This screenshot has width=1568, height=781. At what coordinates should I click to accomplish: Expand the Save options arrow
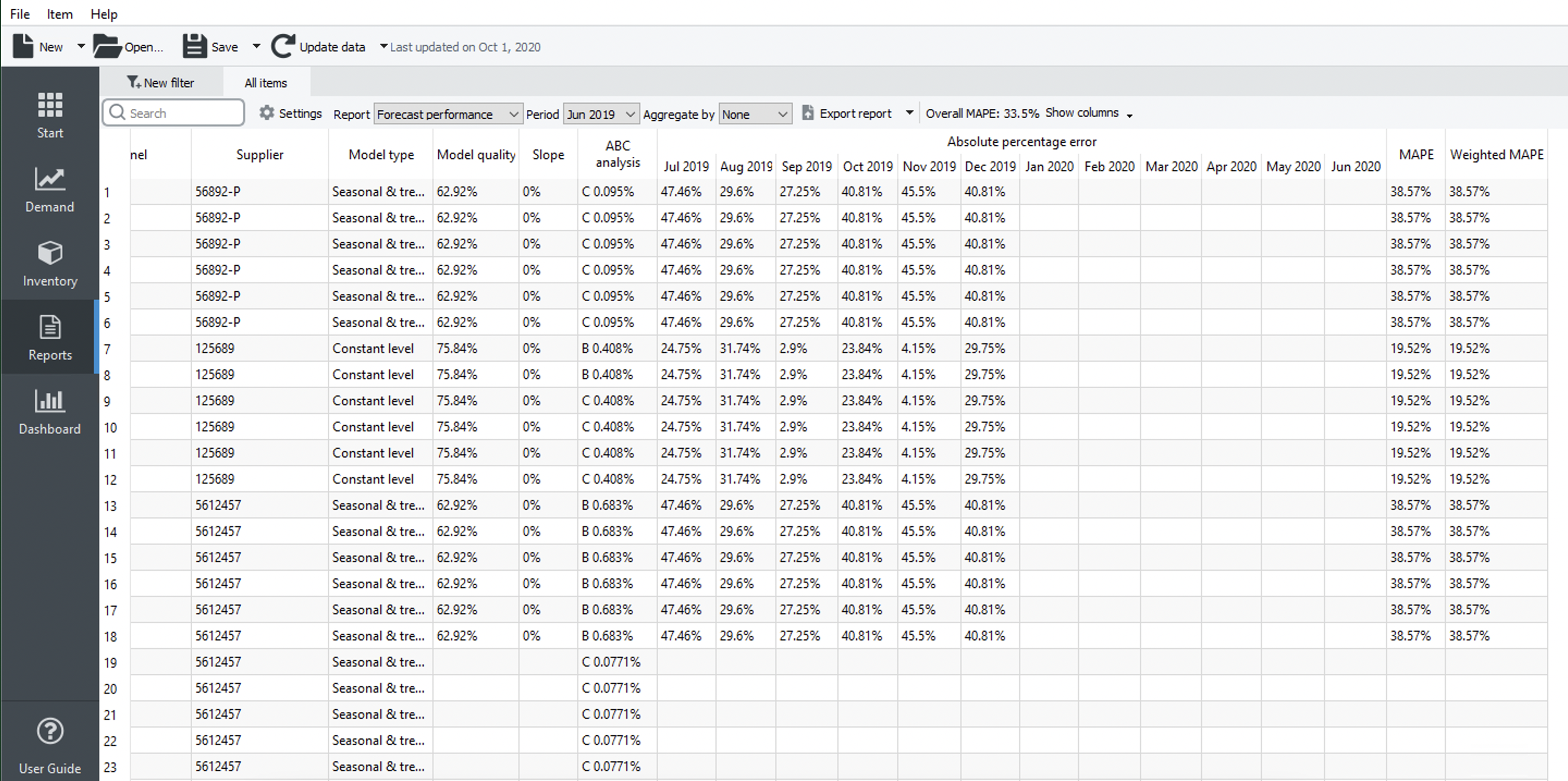[256, 47]
